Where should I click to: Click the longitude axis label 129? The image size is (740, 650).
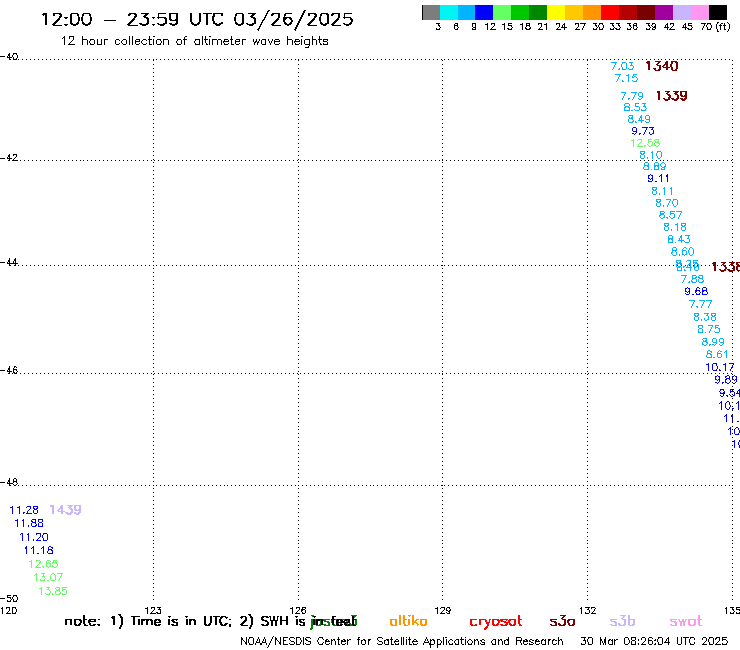click(x=443, y=610)
